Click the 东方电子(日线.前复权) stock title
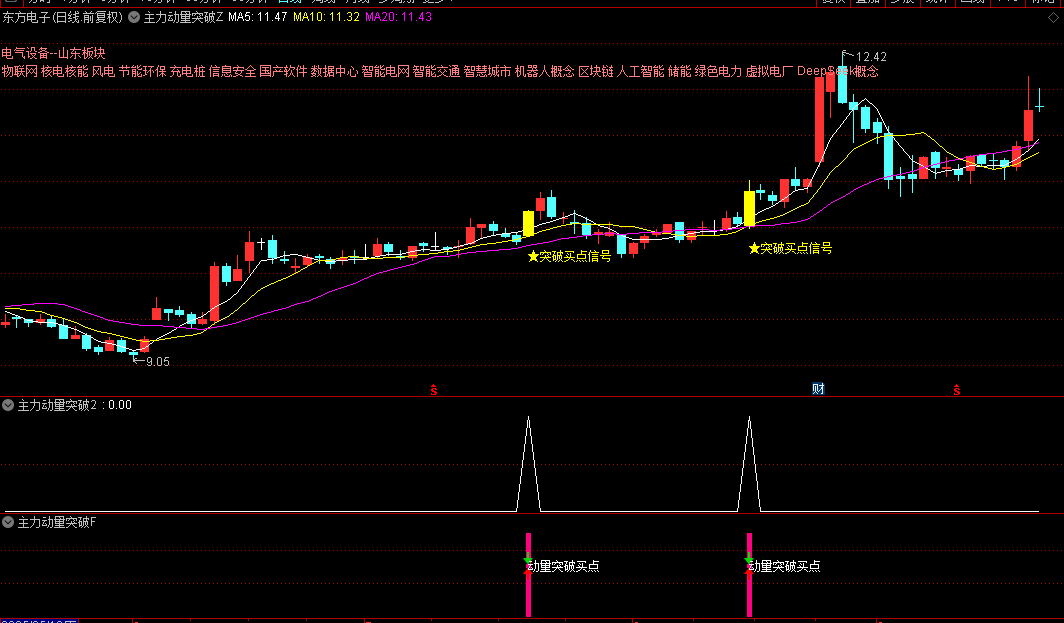 coord(62,18)
